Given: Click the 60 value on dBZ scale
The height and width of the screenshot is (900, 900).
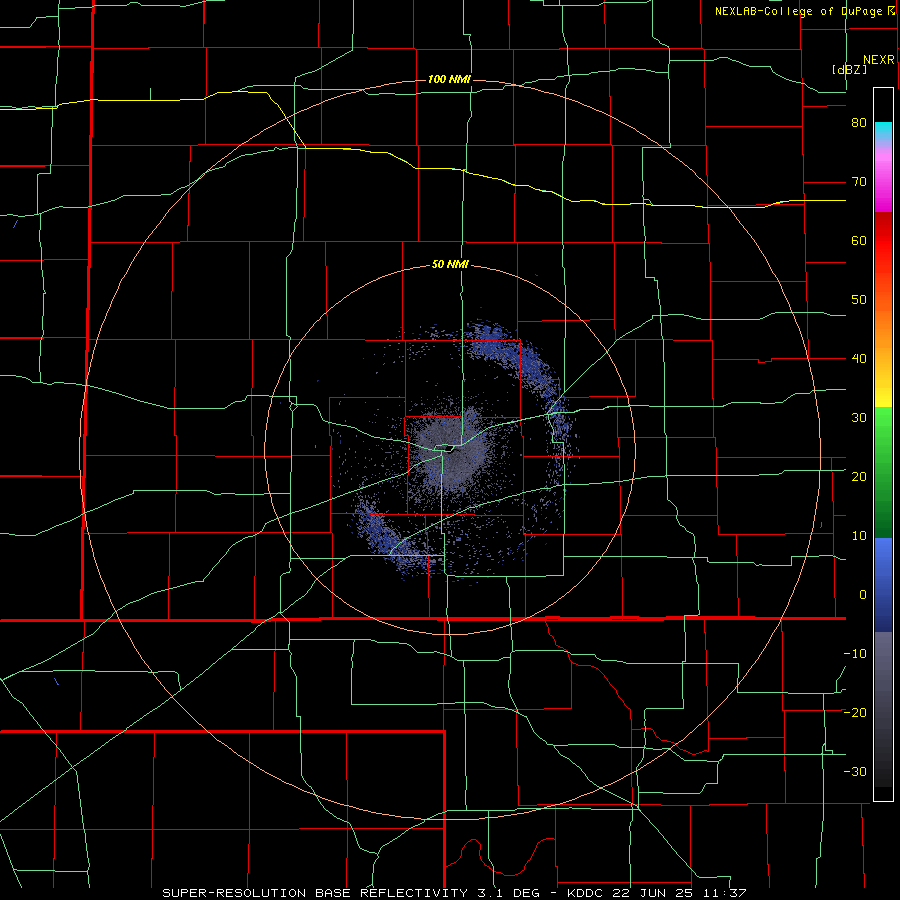Looking at the screenshot, I should pos(859,240).
